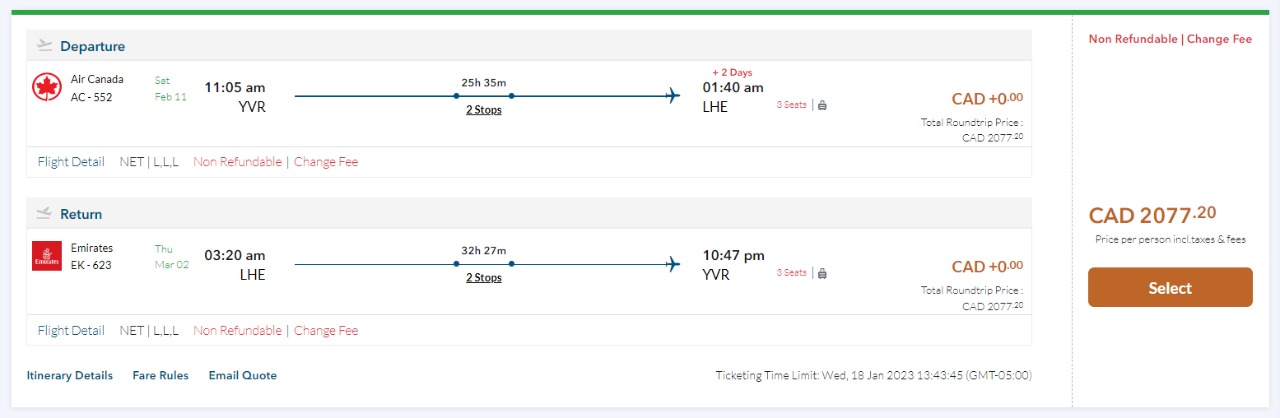Click the Email Quote link
Image resolution: width=1280 pixels, height=418 pixels.
(242, 376)
